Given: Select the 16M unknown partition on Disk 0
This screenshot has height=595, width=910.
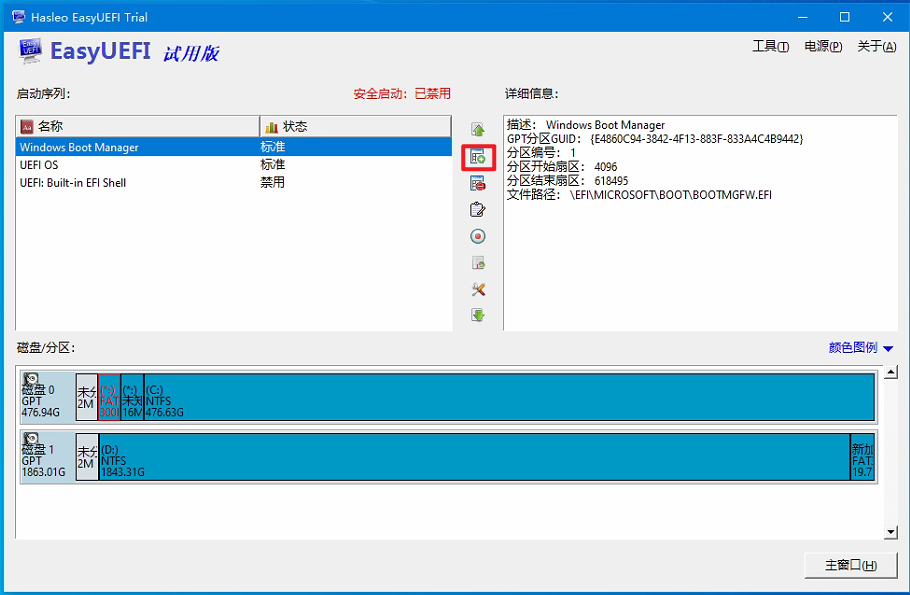Looking at the screenshot, I should pyautogui.click(x=132, y=397).
